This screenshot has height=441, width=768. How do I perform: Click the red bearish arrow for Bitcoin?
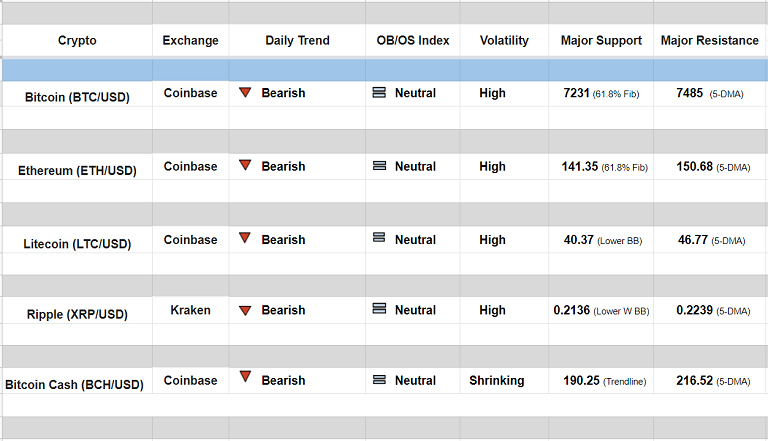(245, 93)
